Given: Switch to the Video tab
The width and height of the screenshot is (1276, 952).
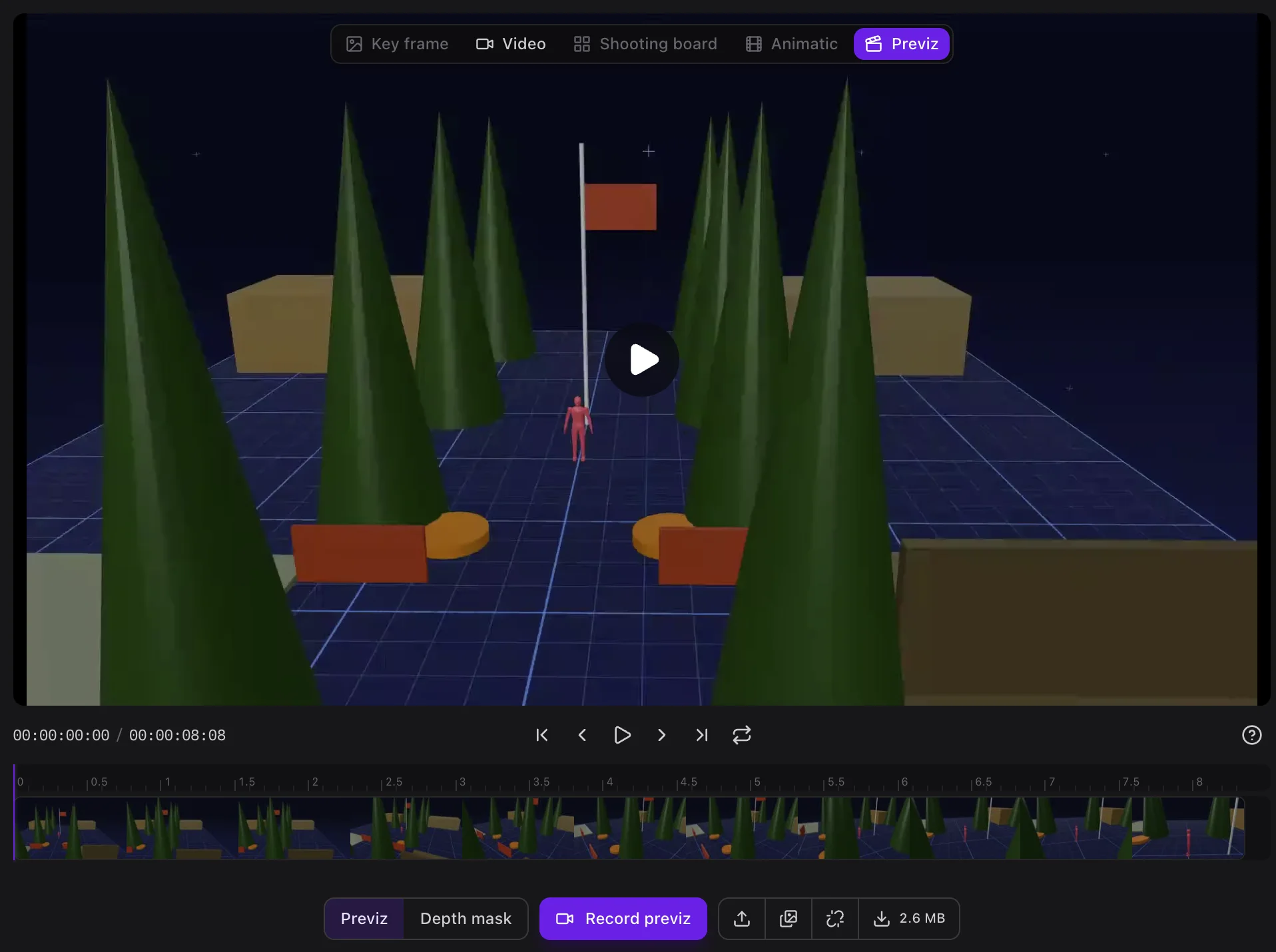Looking at the screenshot, I should coord(511,44).
